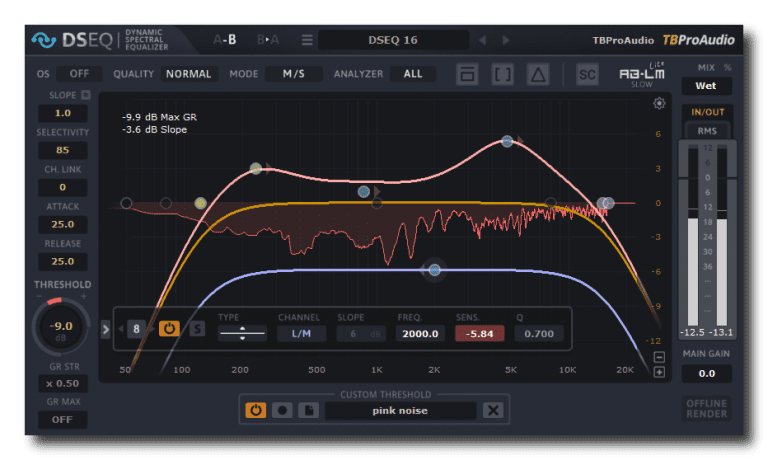
Task: Edit the ATTACK value 25.0
Action: [x=63, y=224]
